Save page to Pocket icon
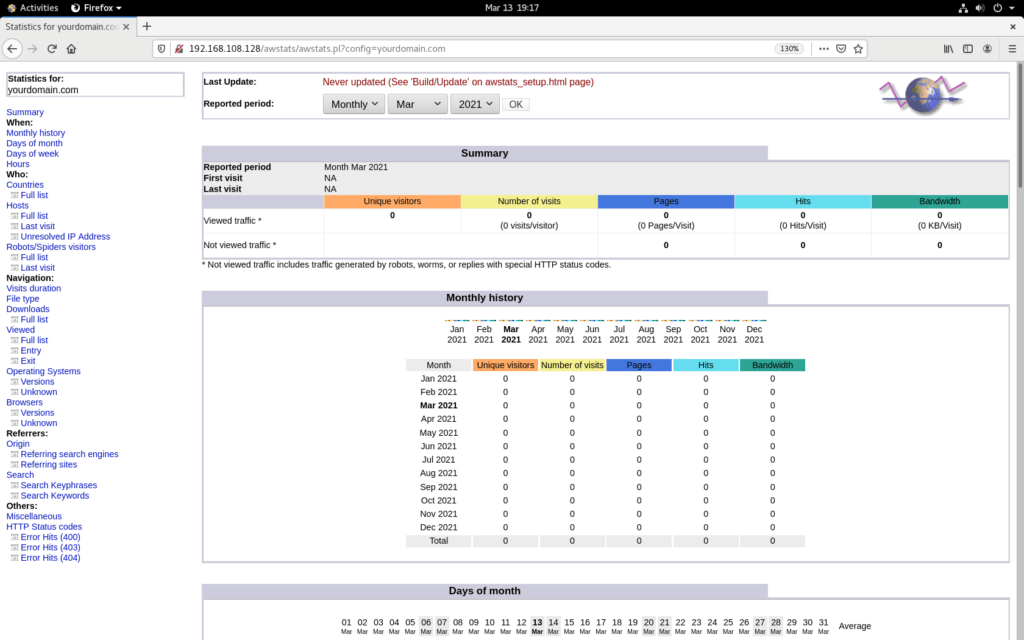This screenshot has width=1024, height=640. pos(841,49)
